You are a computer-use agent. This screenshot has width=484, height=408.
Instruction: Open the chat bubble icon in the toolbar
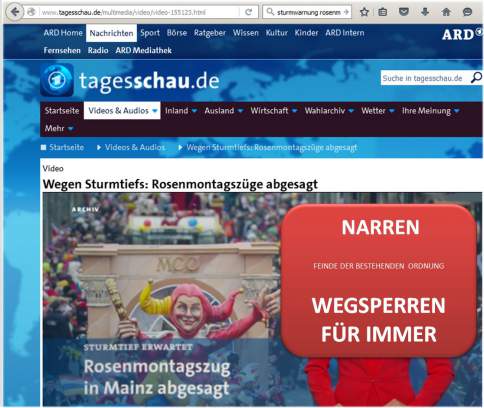pos(467,12)
